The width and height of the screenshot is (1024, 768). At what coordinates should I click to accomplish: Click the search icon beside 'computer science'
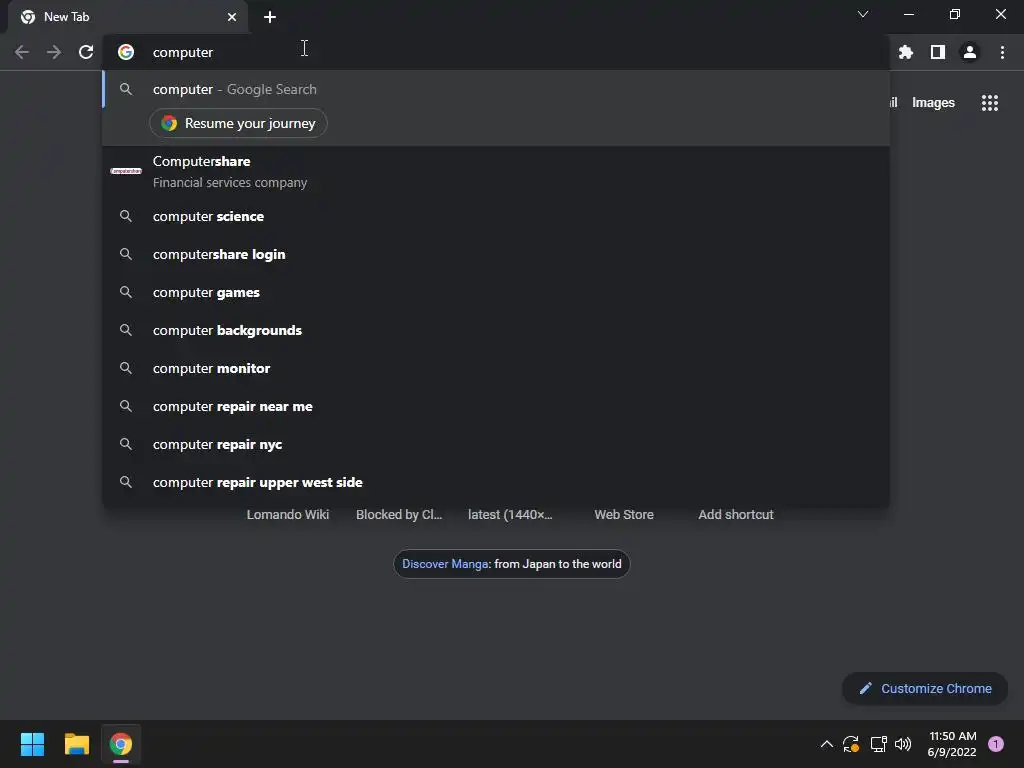click(126, 216)
